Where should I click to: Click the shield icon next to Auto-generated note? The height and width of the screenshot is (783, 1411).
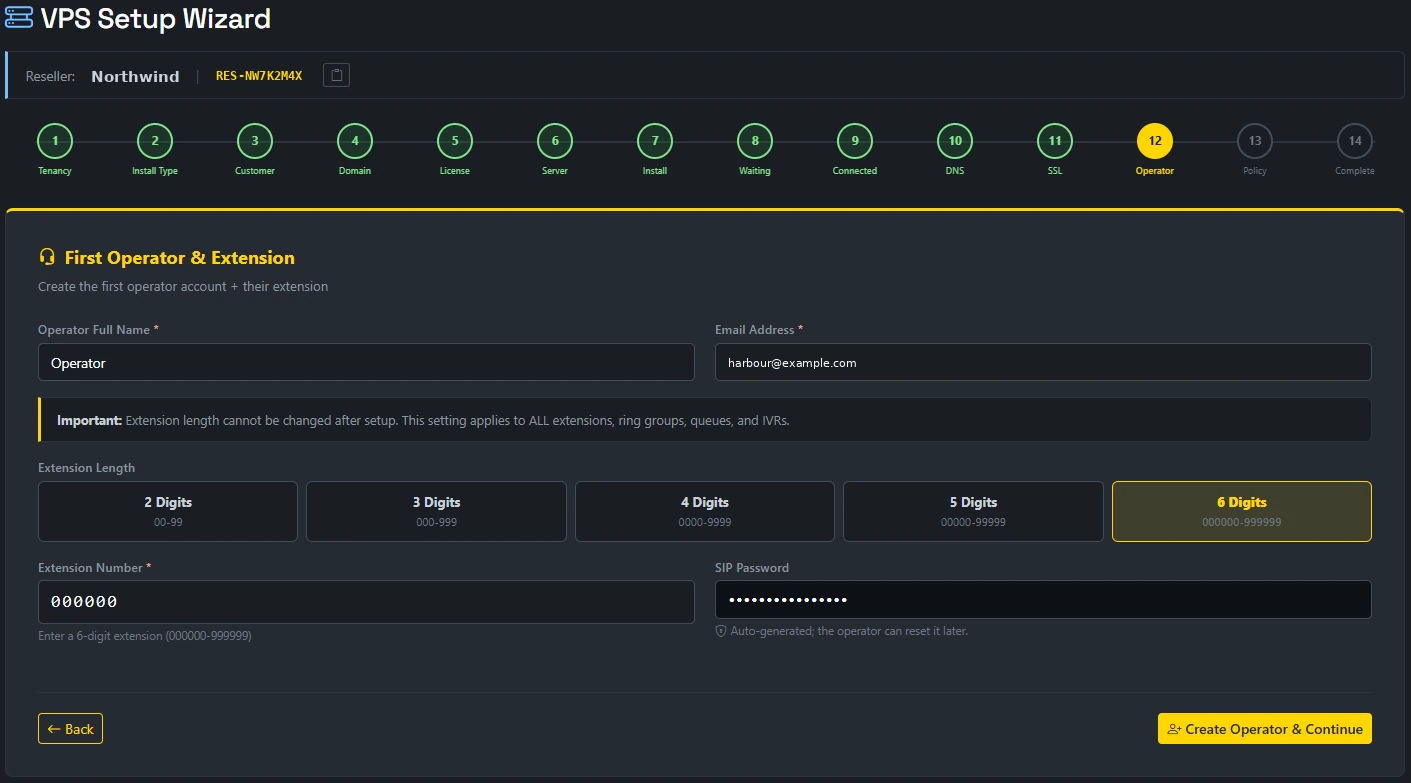click(x=720, y=631)
